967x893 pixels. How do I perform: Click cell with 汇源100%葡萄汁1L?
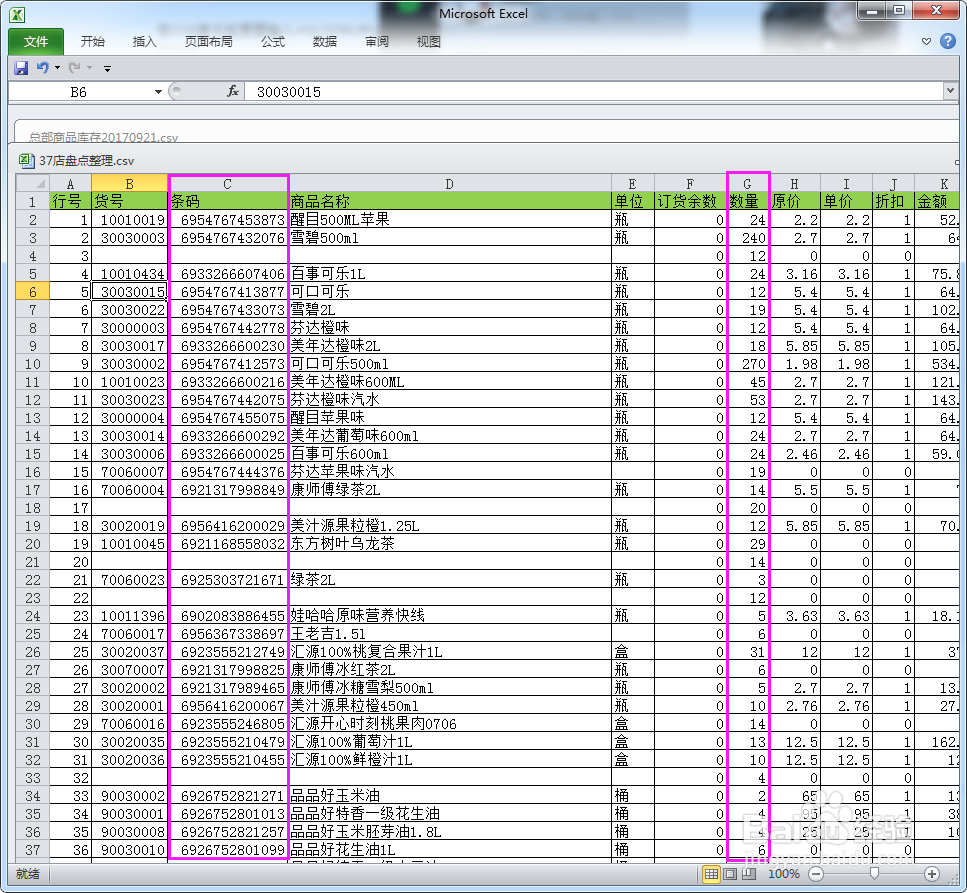(x=450, y=742)
